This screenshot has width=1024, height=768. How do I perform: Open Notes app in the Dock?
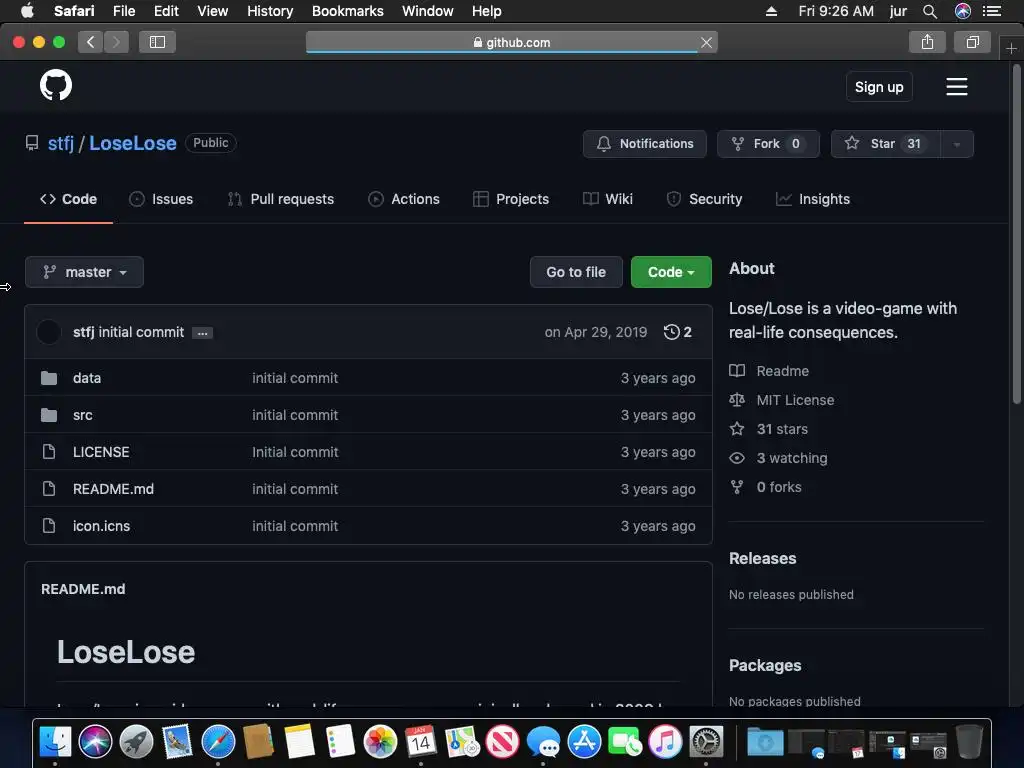pos(299,742)
